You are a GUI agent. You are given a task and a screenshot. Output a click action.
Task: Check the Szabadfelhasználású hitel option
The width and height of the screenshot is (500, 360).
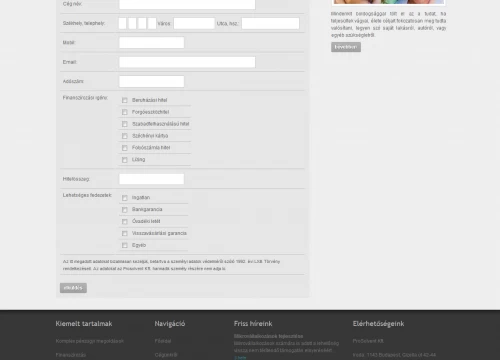[125, 124]
